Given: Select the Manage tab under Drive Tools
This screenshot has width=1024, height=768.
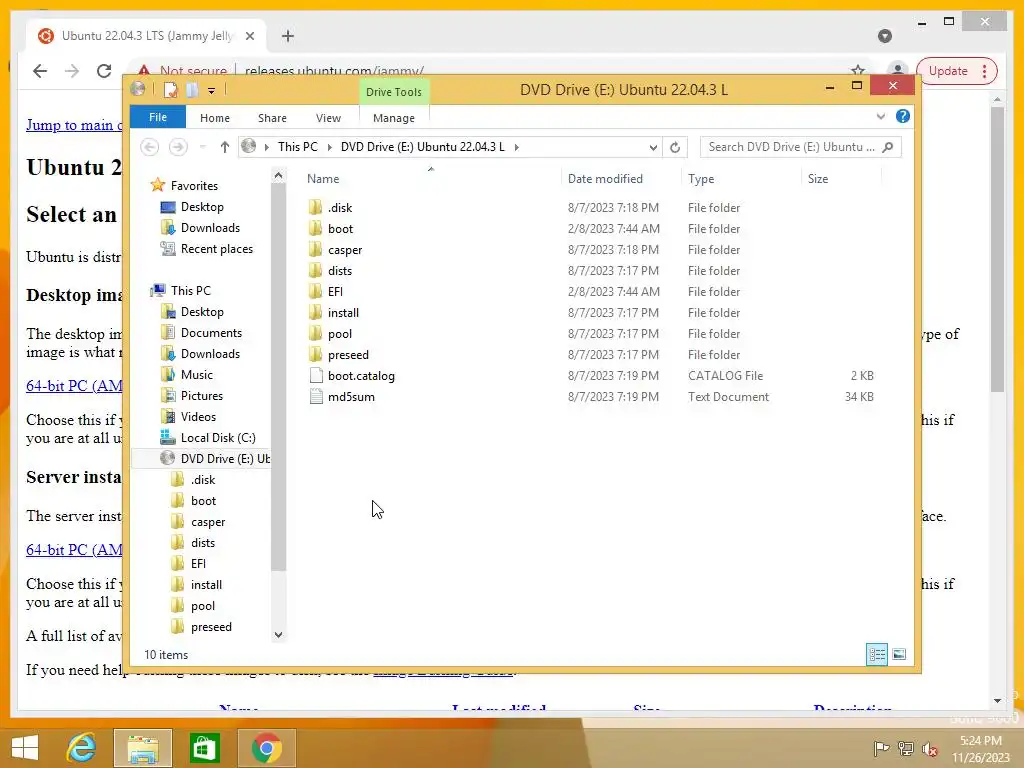Looking at the screenshot, I should [x=394, y=118].
